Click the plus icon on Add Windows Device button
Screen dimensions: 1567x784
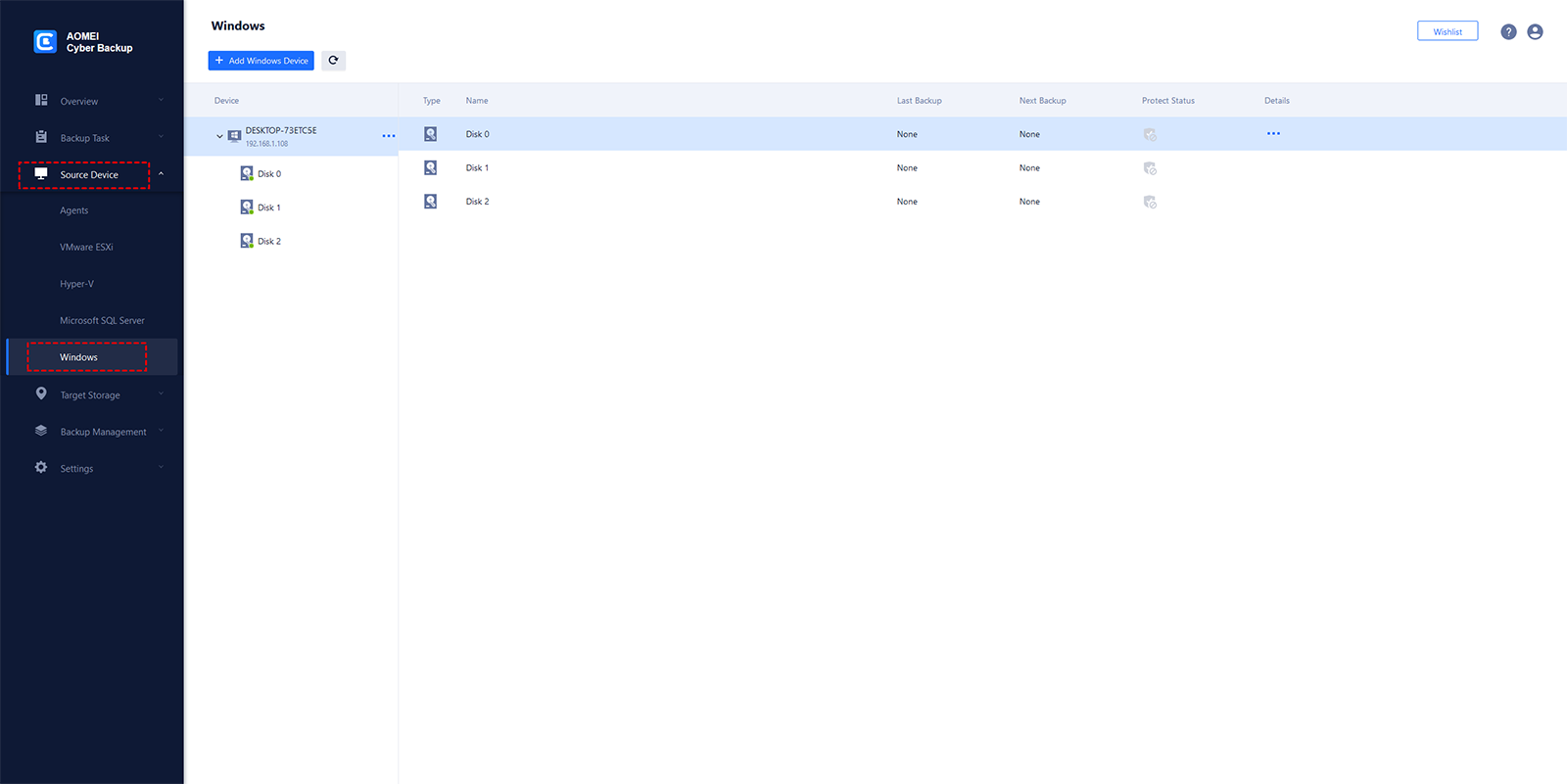click(219, 61)
